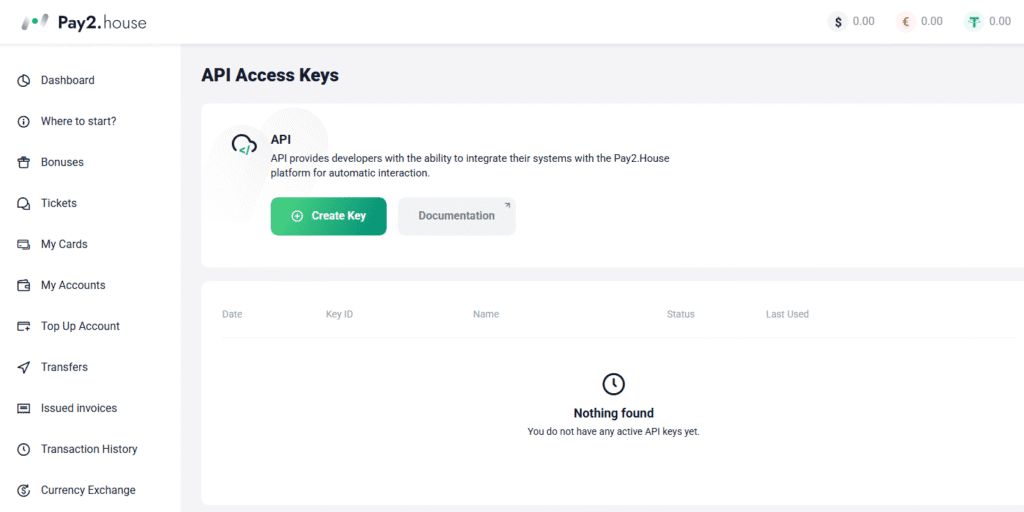Open the Top Up Account page
This screenshot has width=1024, height=512.
[80, 327]
